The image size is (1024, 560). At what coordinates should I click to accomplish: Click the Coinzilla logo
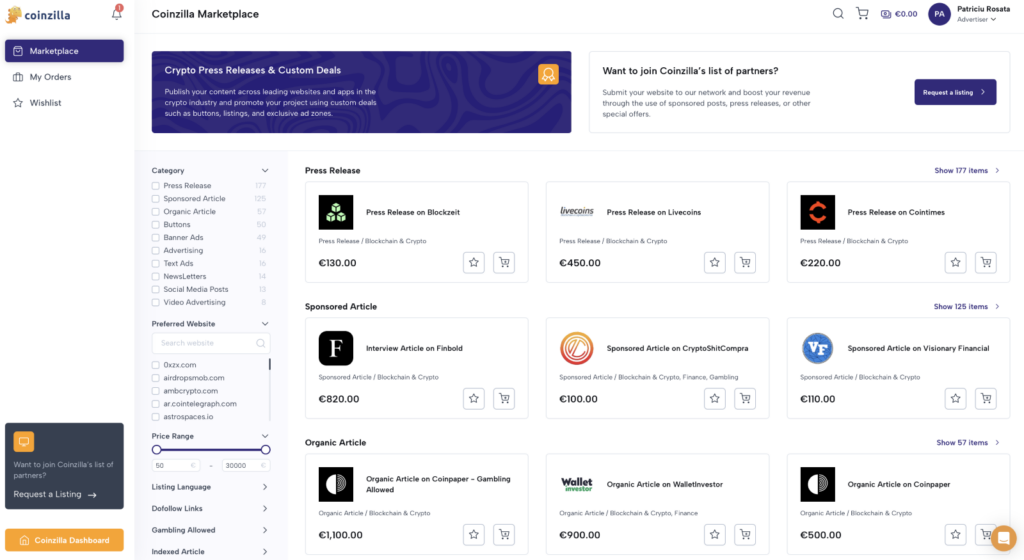(38, 14)
